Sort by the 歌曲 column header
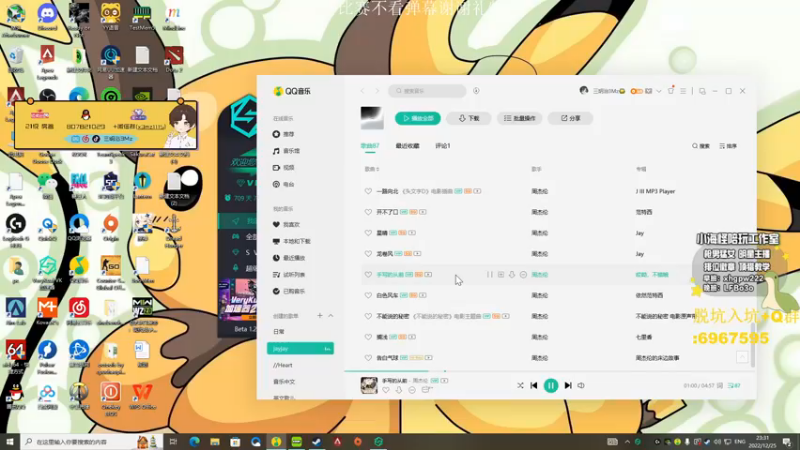The width and height of the screenshot is (800, 450). (x=372, y=169)
